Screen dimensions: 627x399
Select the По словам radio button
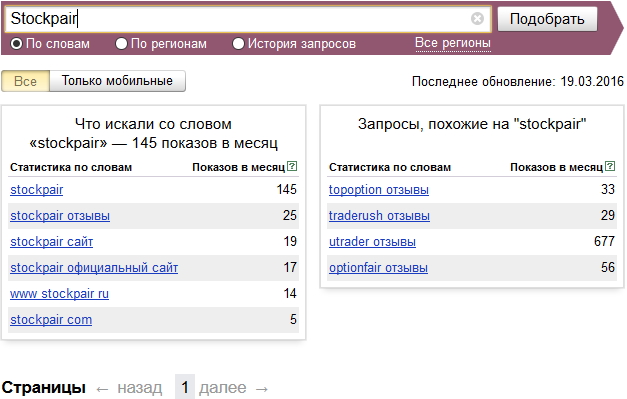click(16, 44)
